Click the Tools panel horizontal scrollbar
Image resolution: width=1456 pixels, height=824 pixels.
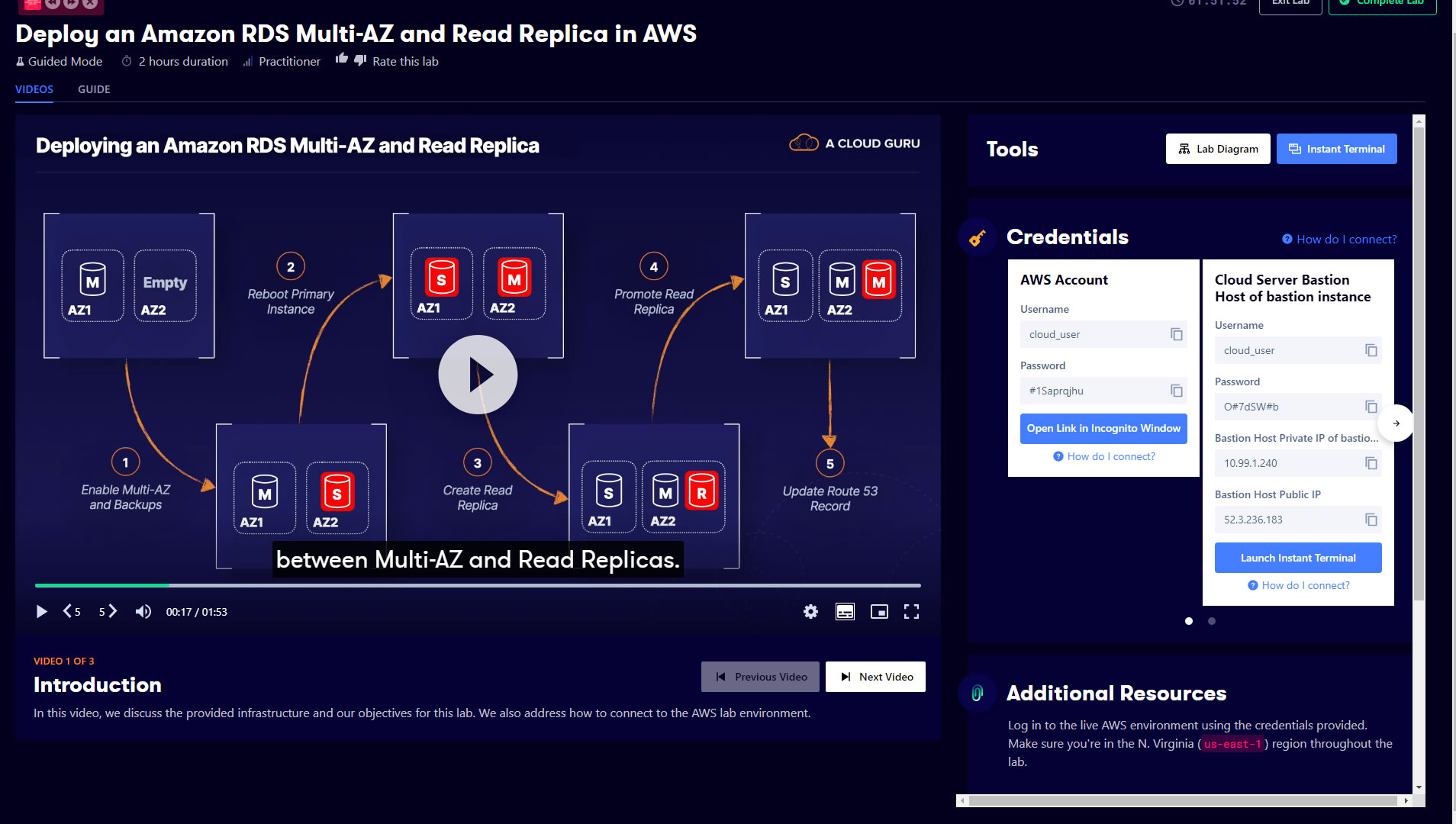[x=1183, y=800]
